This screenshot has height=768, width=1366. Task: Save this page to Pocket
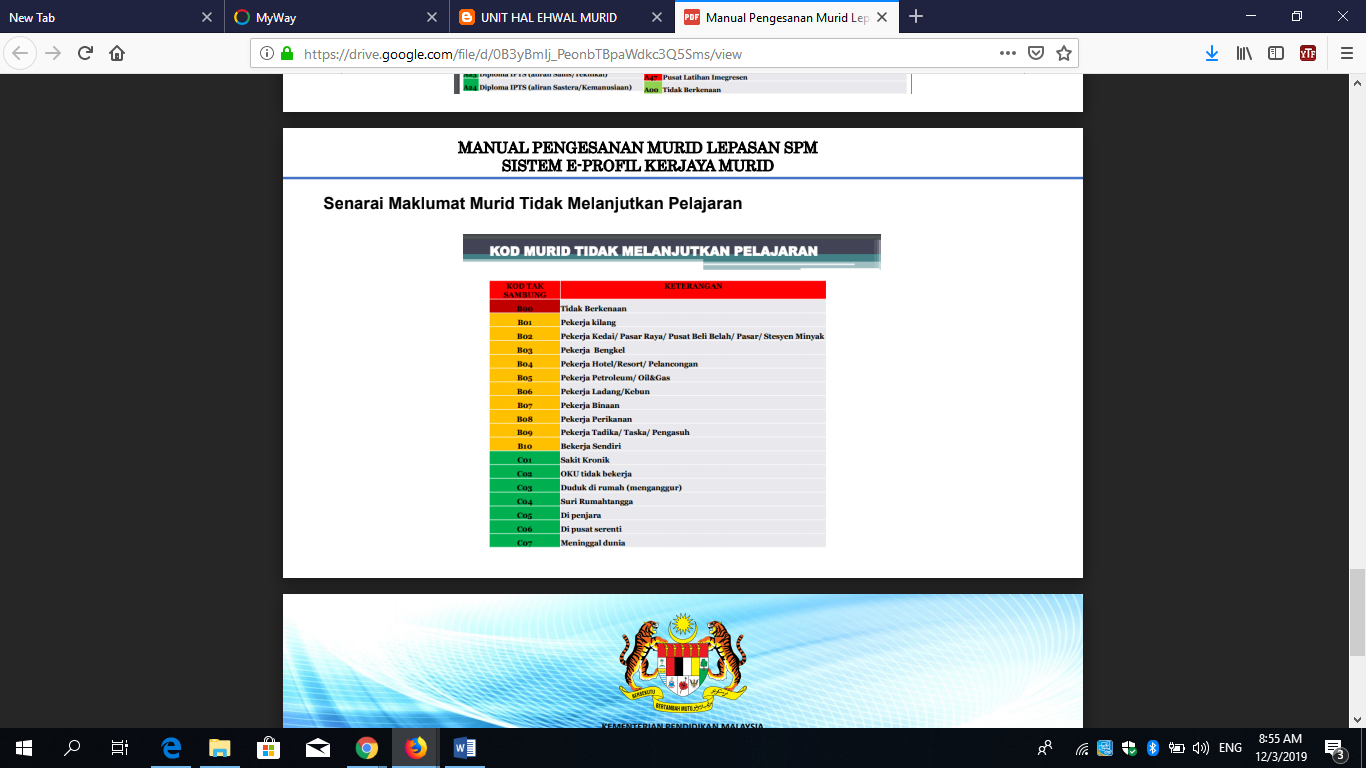click(1037, 53)
